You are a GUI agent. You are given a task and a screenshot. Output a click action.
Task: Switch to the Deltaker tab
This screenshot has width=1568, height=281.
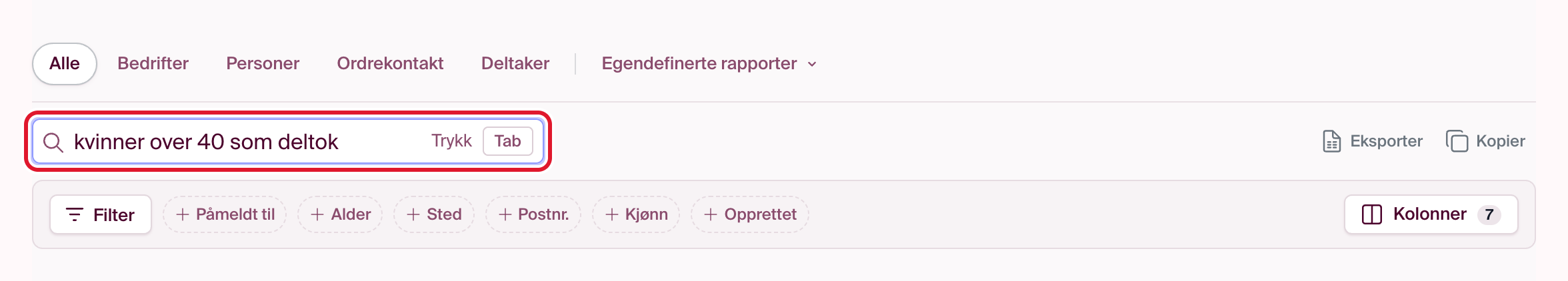[x=515, y=64]
